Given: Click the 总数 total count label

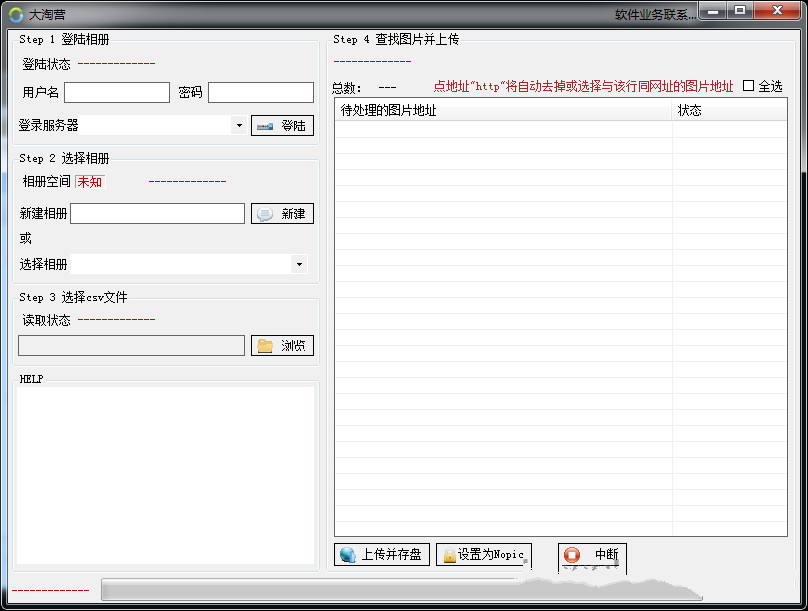Looking at the screenshot, I should coord(346,88).
